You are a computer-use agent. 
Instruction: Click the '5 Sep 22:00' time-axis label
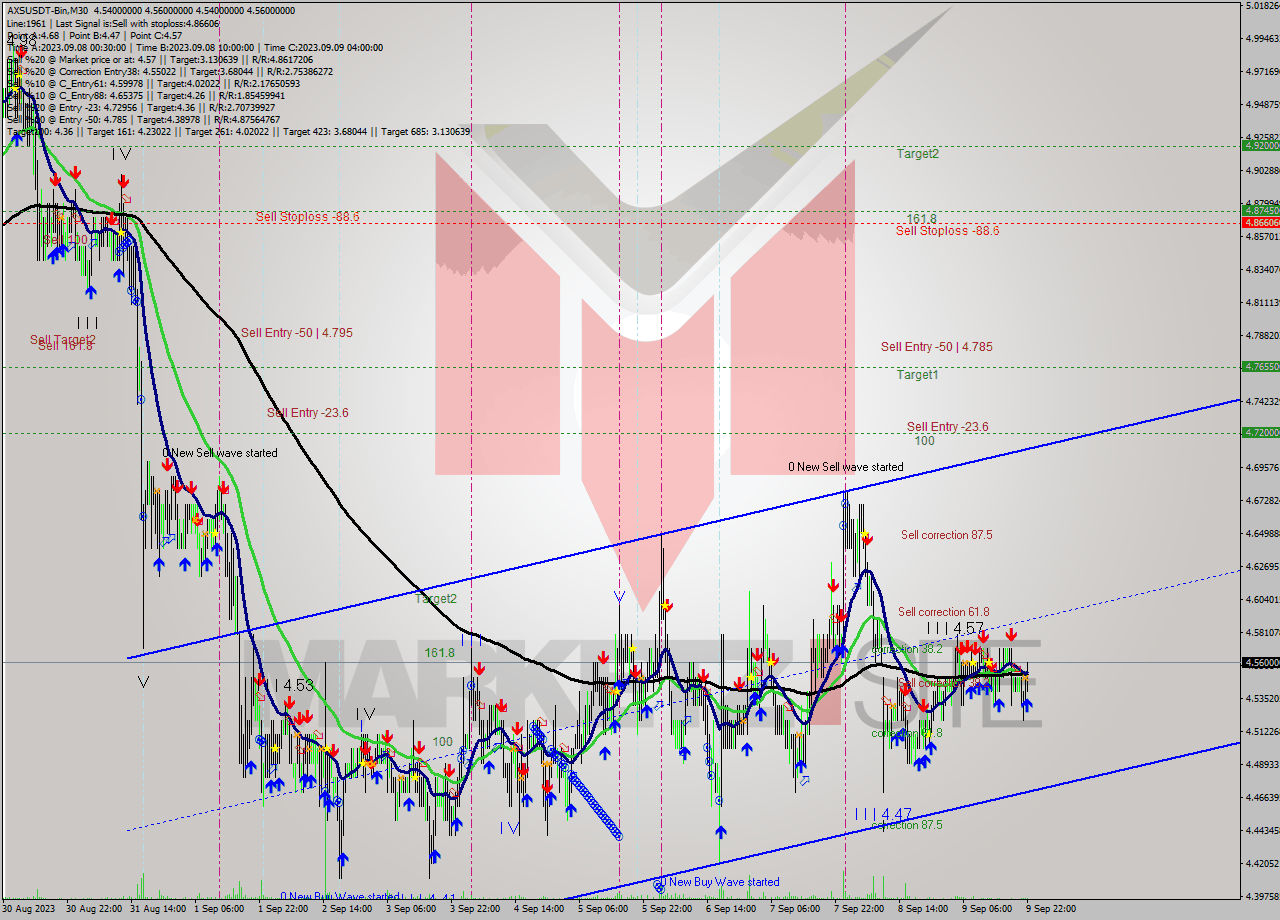tap(666, 909)
